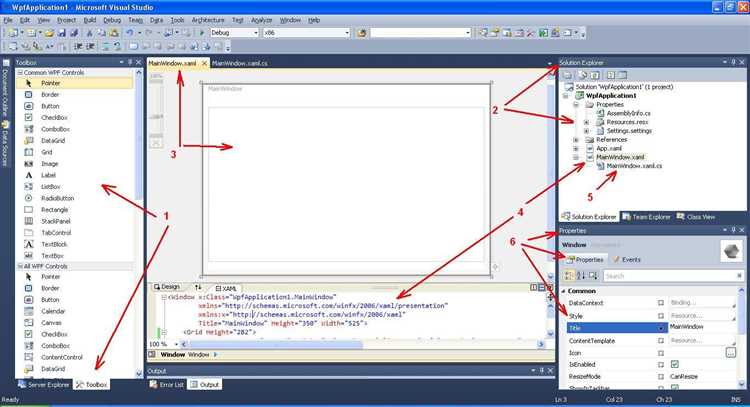The width and height of the screenshot is (750, 407).
Task: Choose the TextBlock control in the Toolbox
Action: (x=75, y=244)
